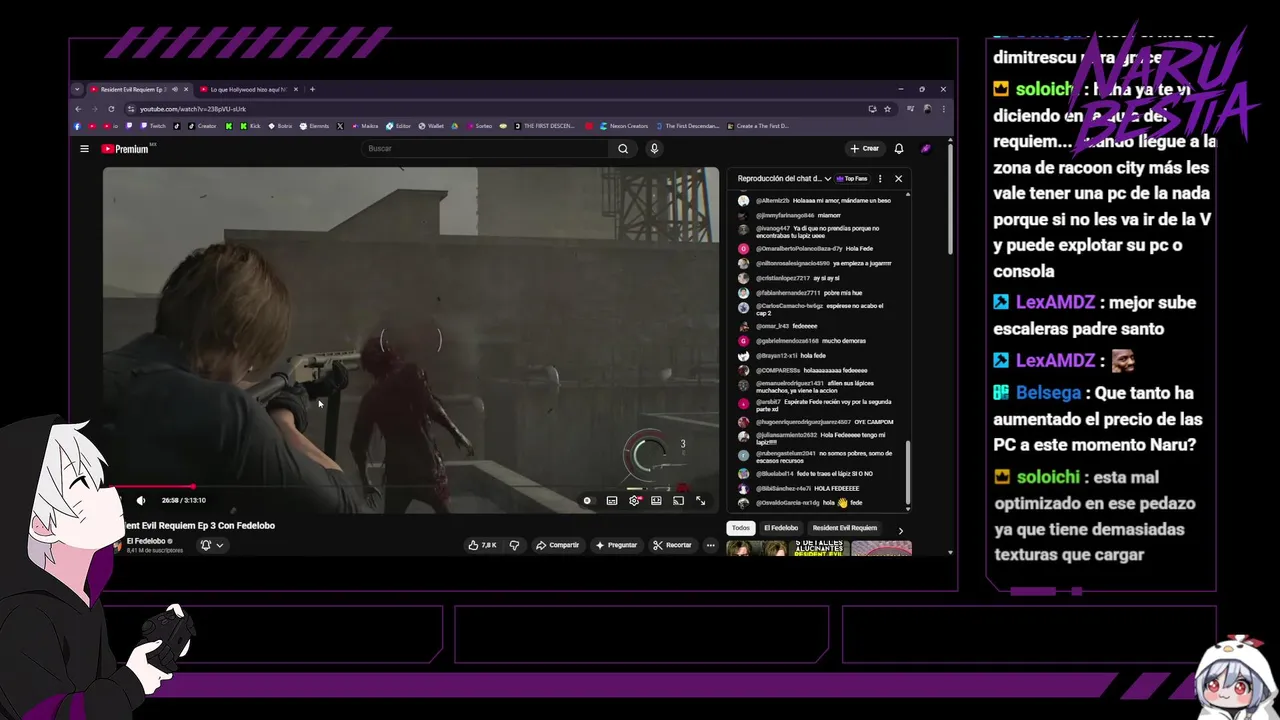
Task: Open YouTube notifications bell
Action: pos(899,149)
